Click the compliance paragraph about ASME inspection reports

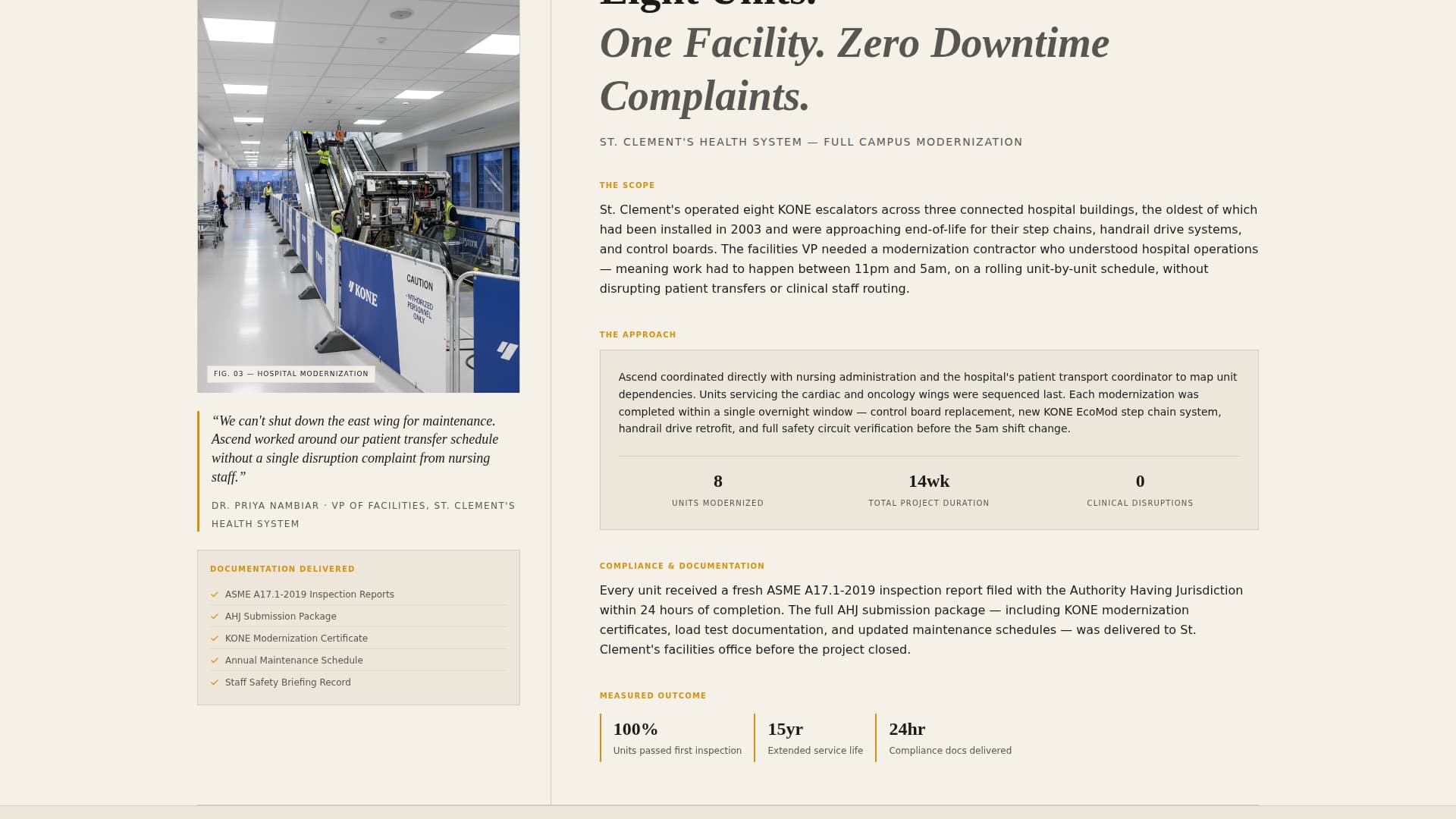coord(921,620)
